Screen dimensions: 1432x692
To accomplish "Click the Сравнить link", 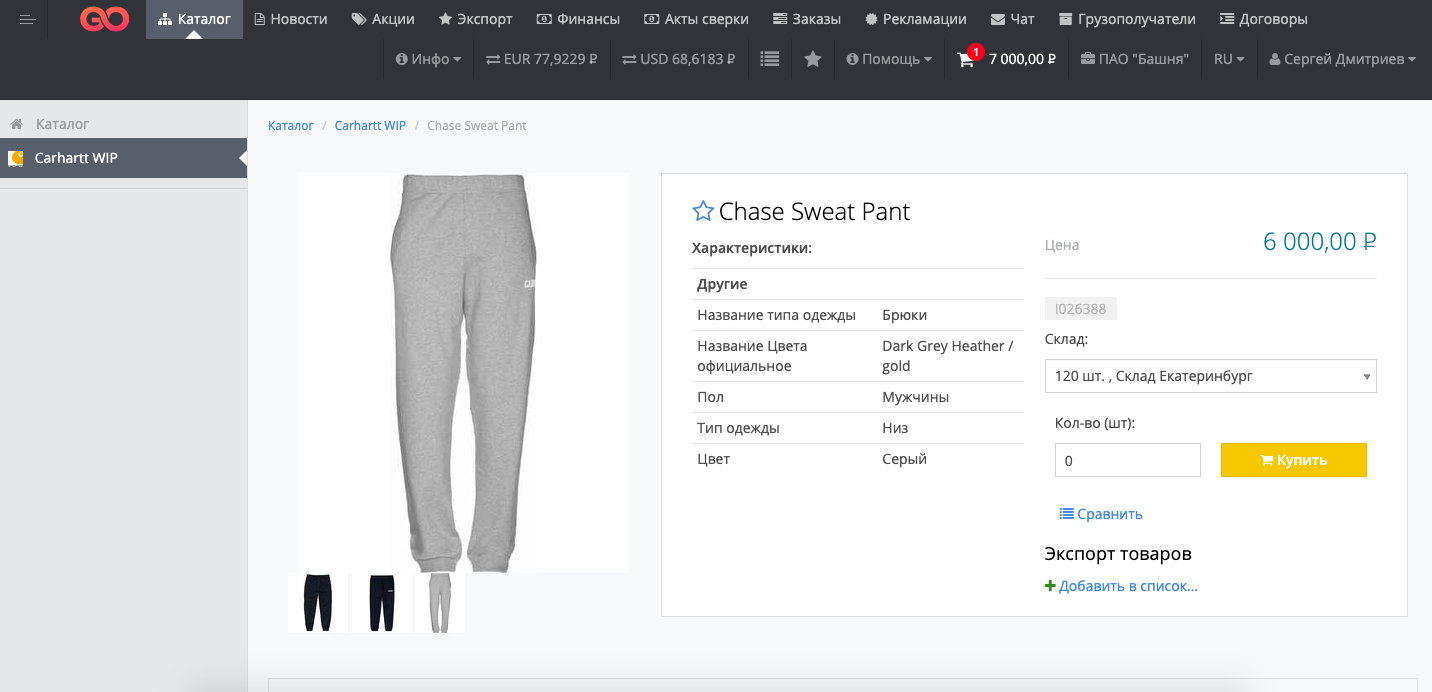I will coord(1101,514).
